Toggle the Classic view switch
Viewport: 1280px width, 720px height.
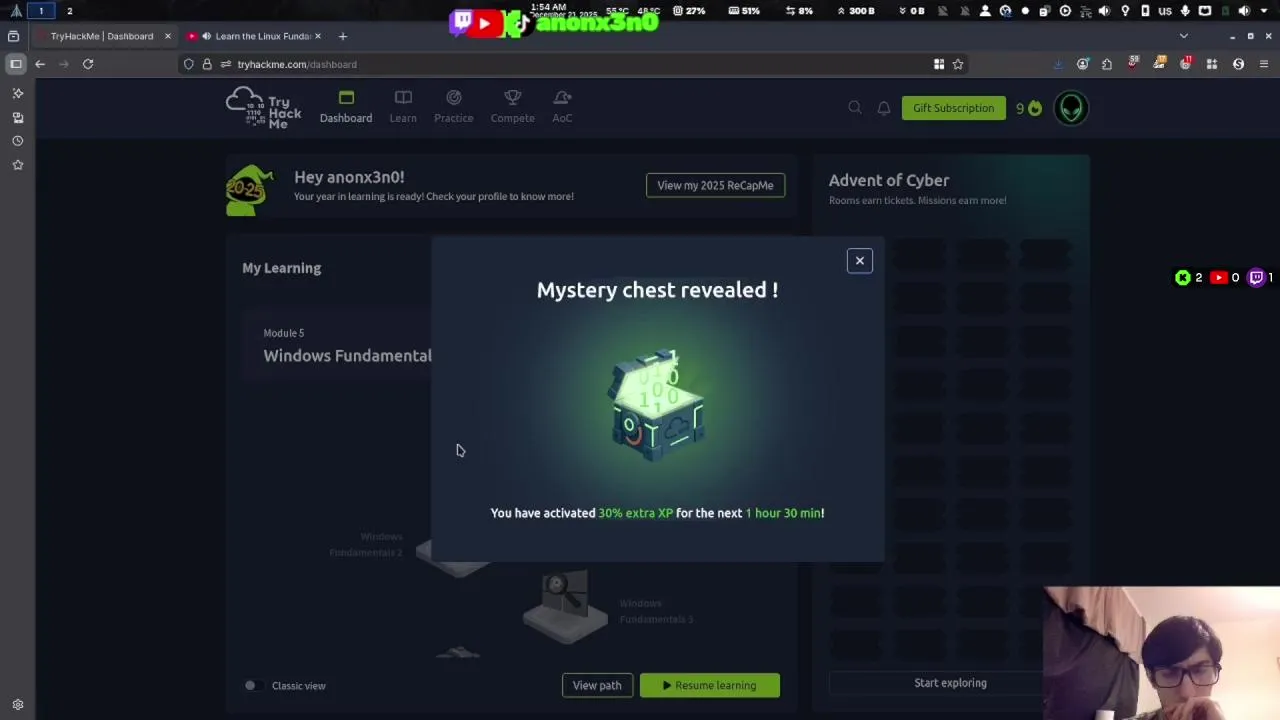pos(253,686)
